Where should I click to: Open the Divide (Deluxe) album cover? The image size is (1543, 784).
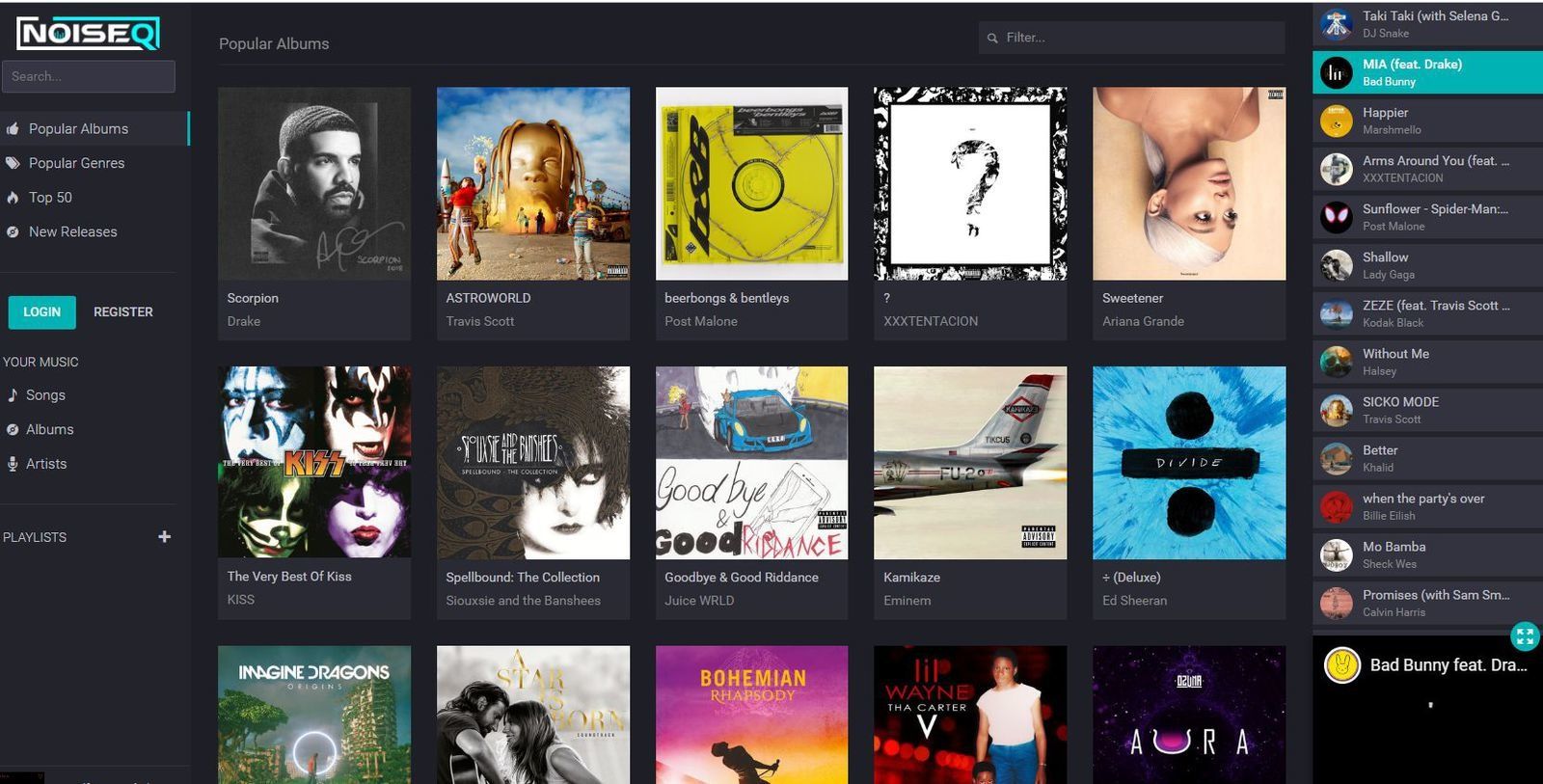coord(1189,462)
